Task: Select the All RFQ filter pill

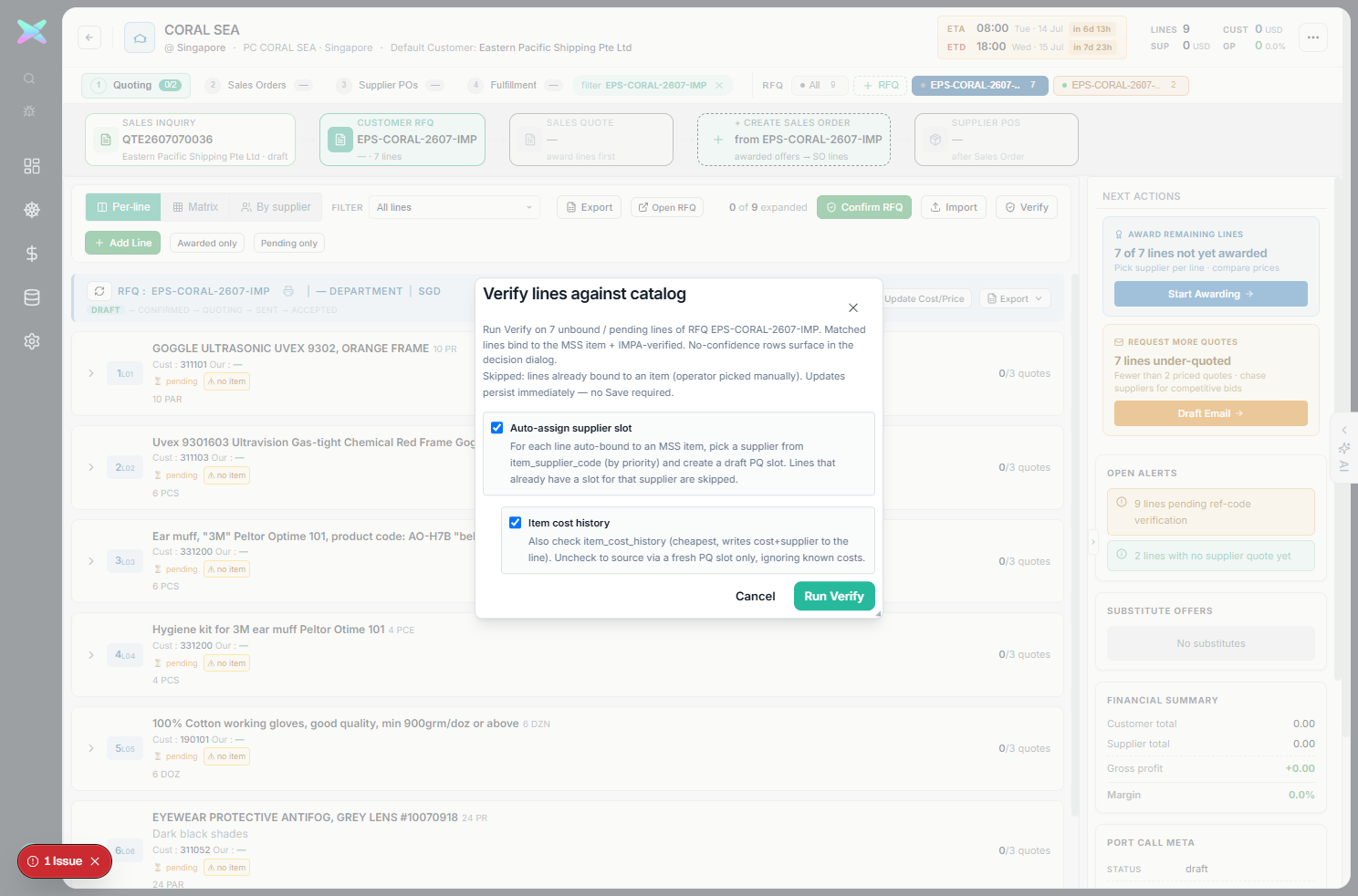Action: [820, 85]
